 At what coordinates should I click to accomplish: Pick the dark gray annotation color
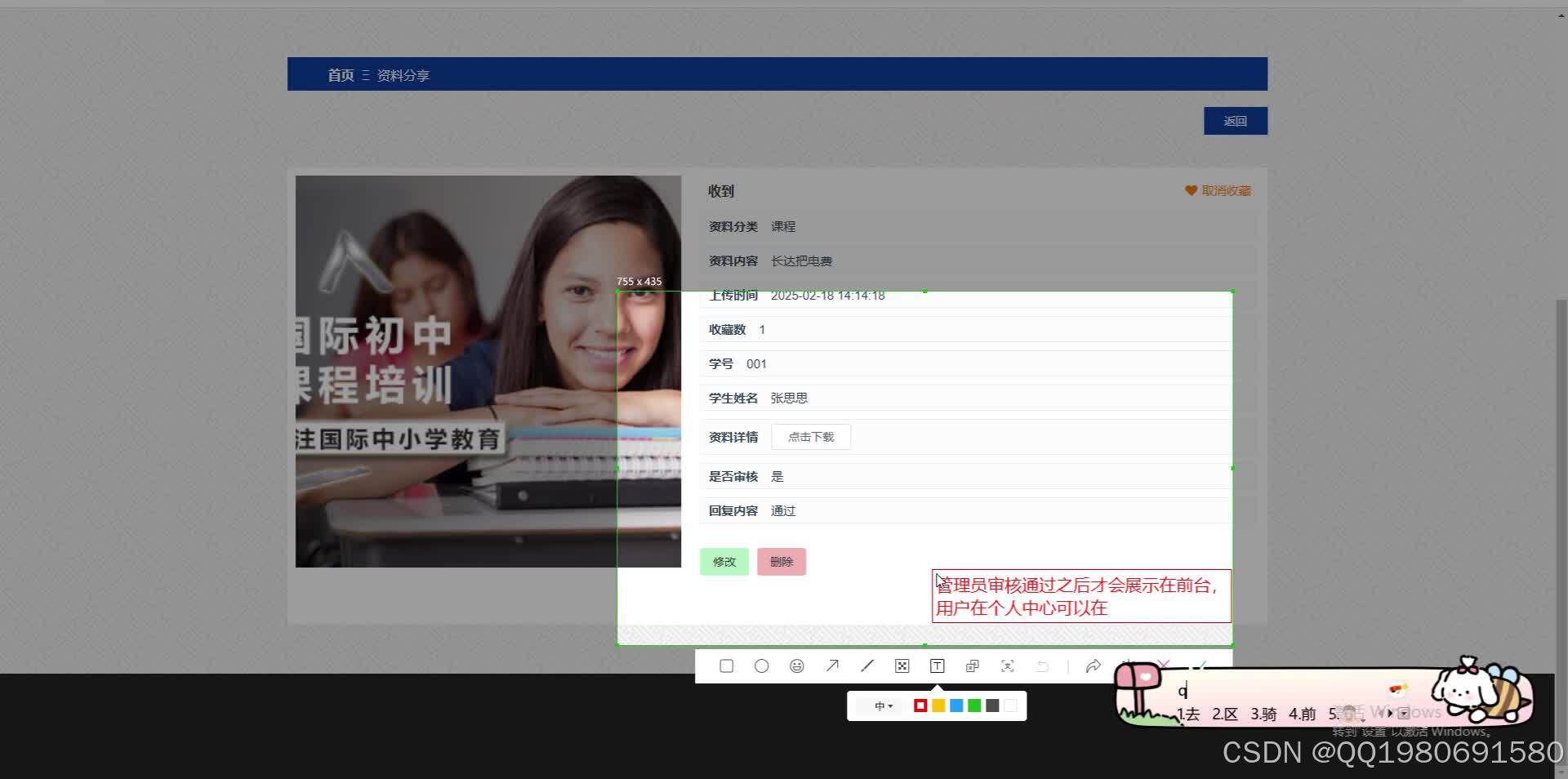[992, 706]
